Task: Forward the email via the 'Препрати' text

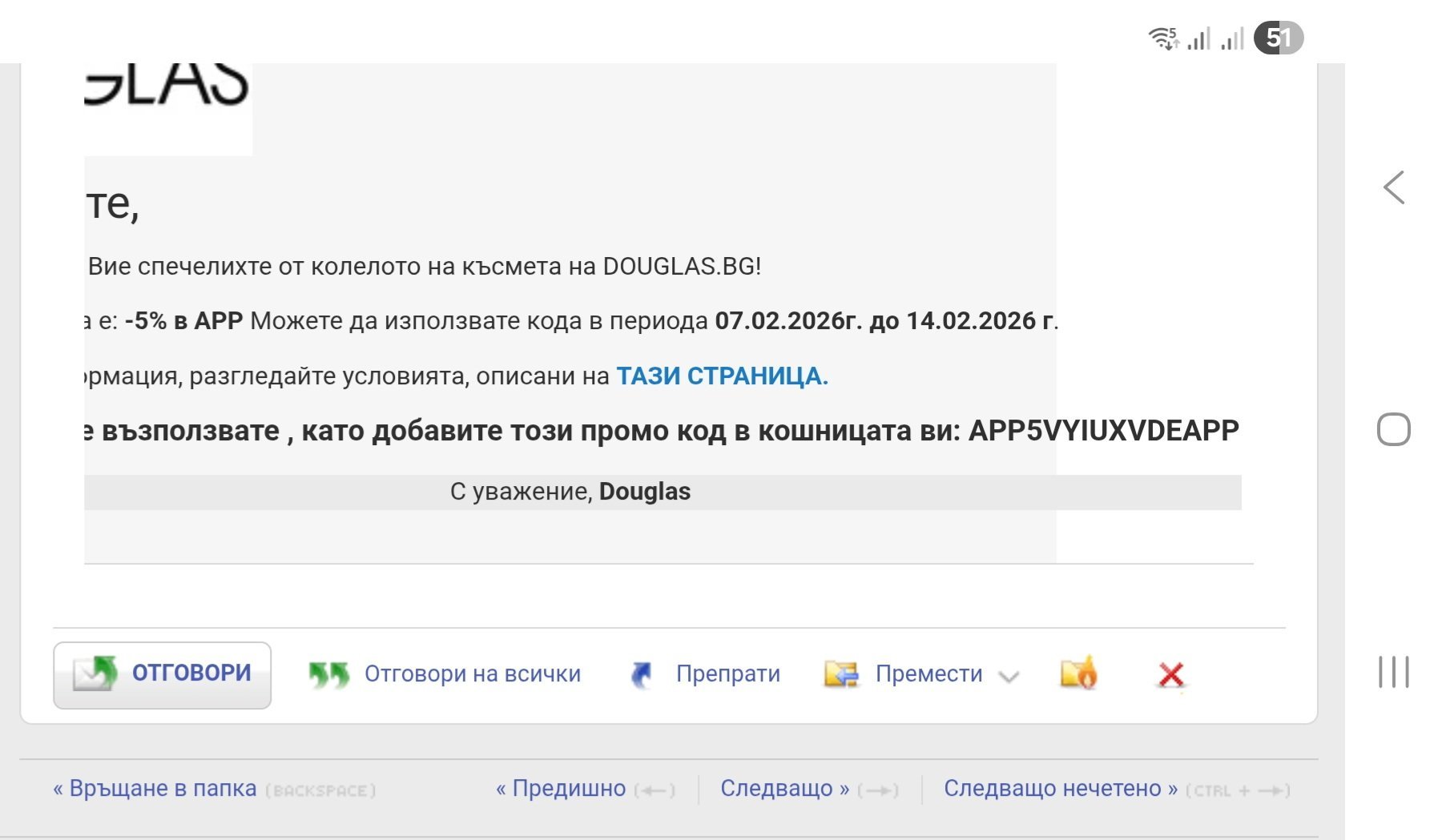Action: (727, 674)
